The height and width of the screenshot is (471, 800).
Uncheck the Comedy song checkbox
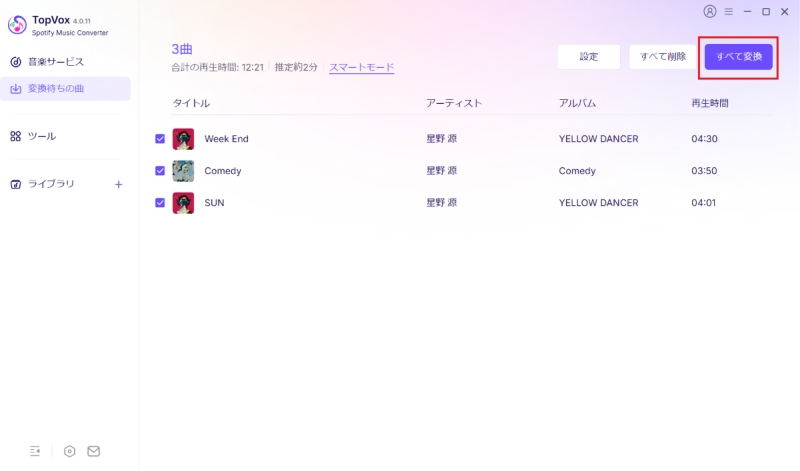(160, 170)
